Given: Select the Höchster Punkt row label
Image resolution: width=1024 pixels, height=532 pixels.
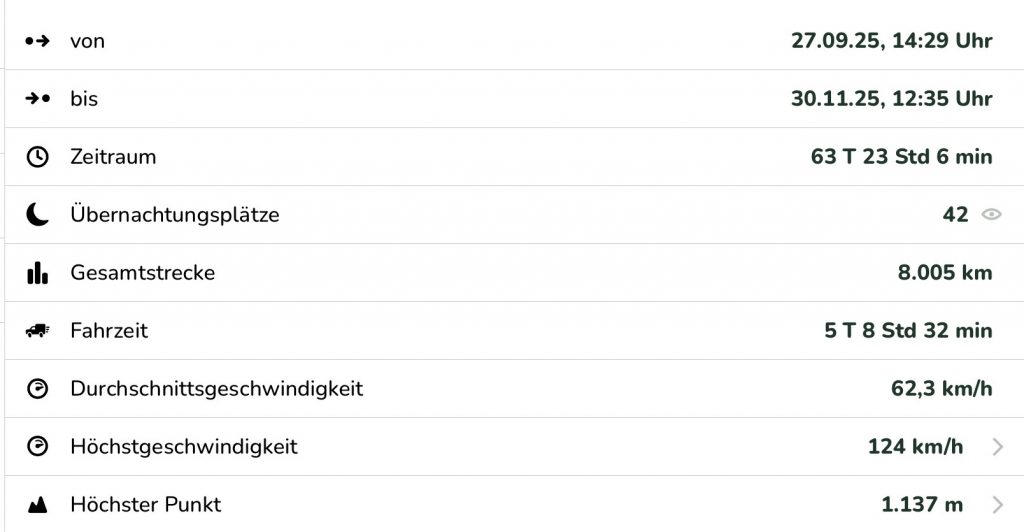Looking at the screenshot, I should coord(145,505).
